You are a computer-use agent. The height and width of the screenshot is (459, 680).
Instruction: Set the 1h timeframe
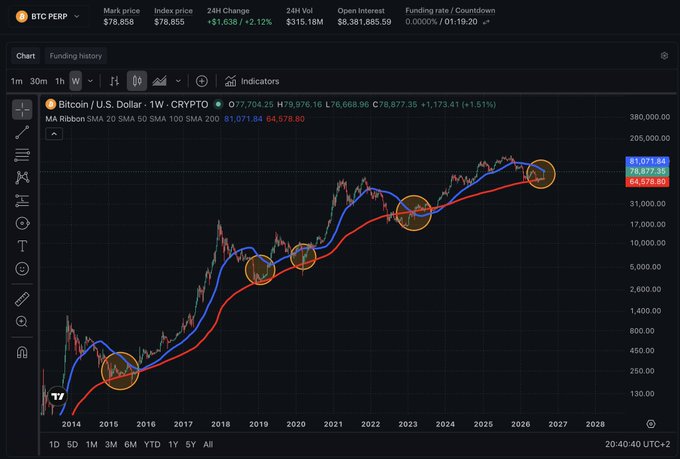pyautogui.click(x=60, y=81)
